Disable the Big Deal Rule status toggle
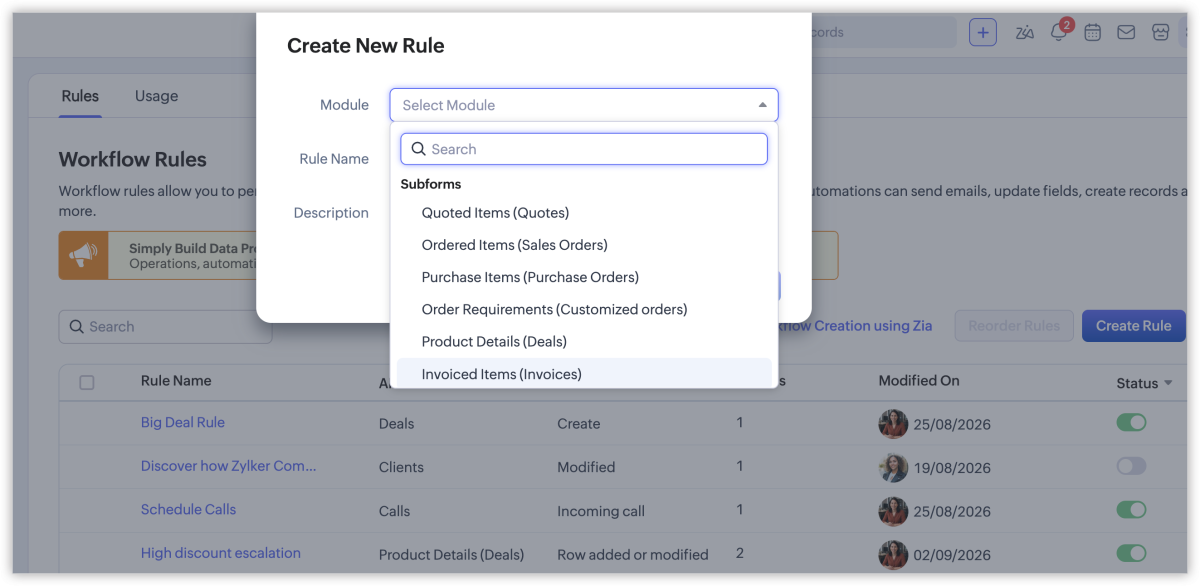 (1131, 423)
